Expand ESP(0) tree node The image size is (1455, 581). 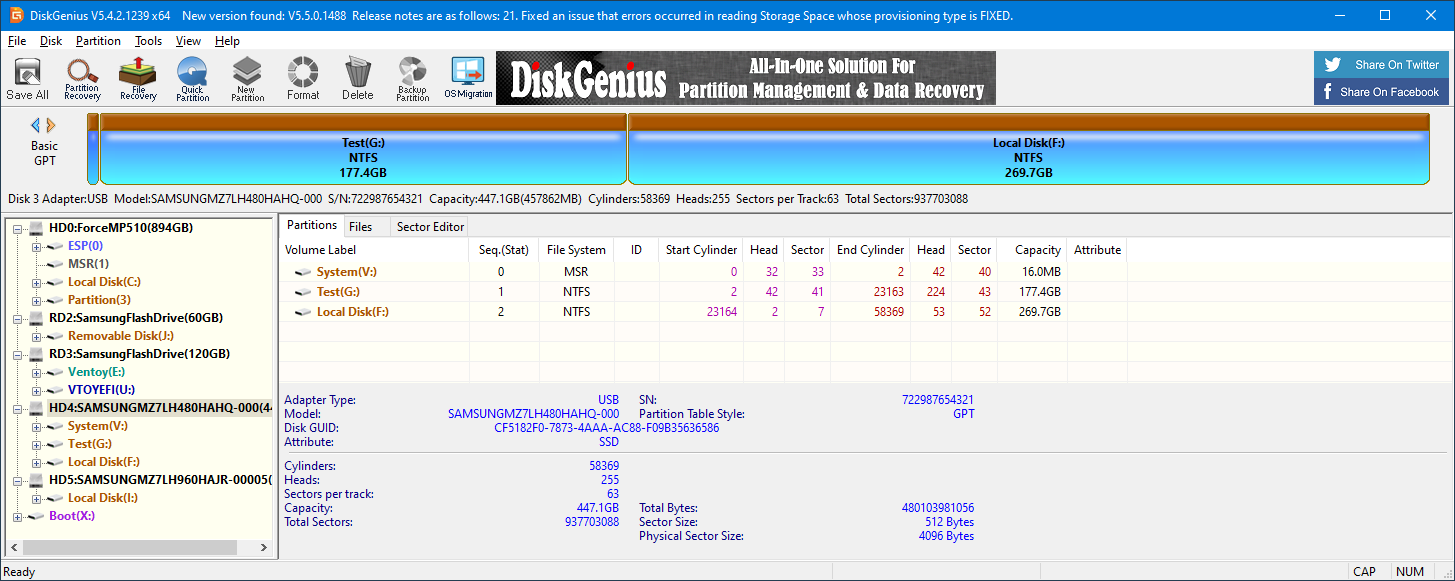[x=37, y=246]
